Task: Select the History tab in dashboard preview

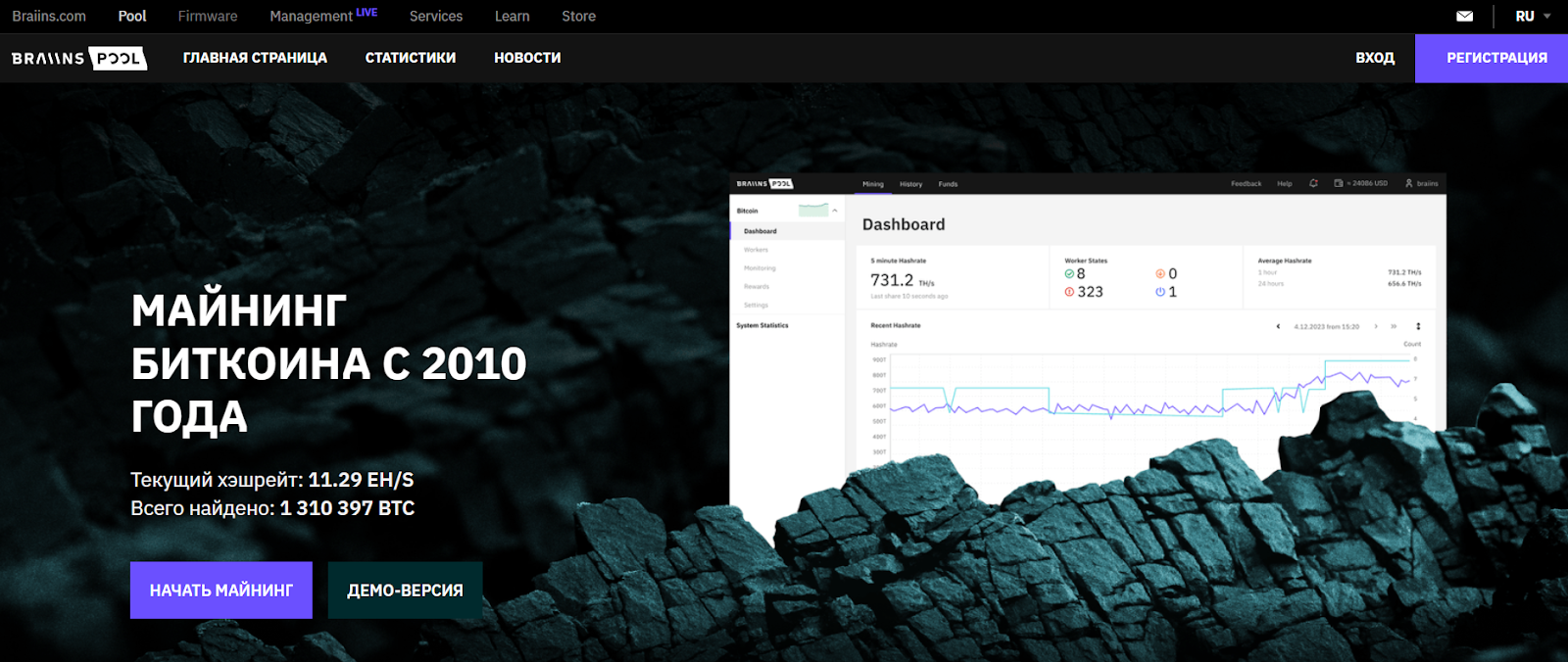Action: click(x=911, y=184)
